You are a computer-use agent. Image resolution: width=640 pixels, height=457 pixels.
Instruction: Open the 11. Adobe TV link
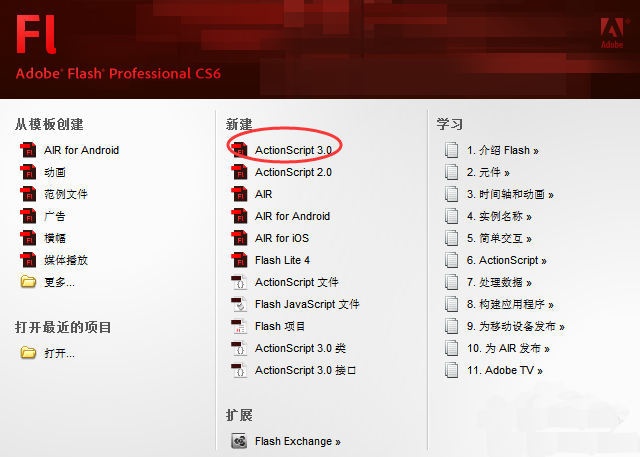tap(504, 370)
